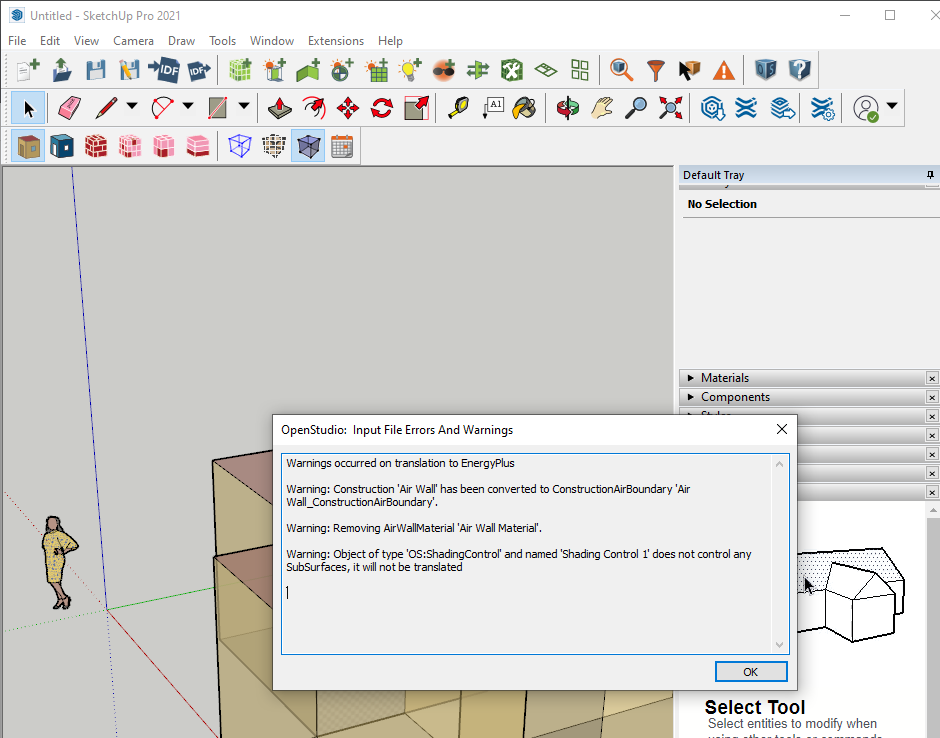940x738 pixels.
Task: Select the New Space tool
Action: [240, 70]
